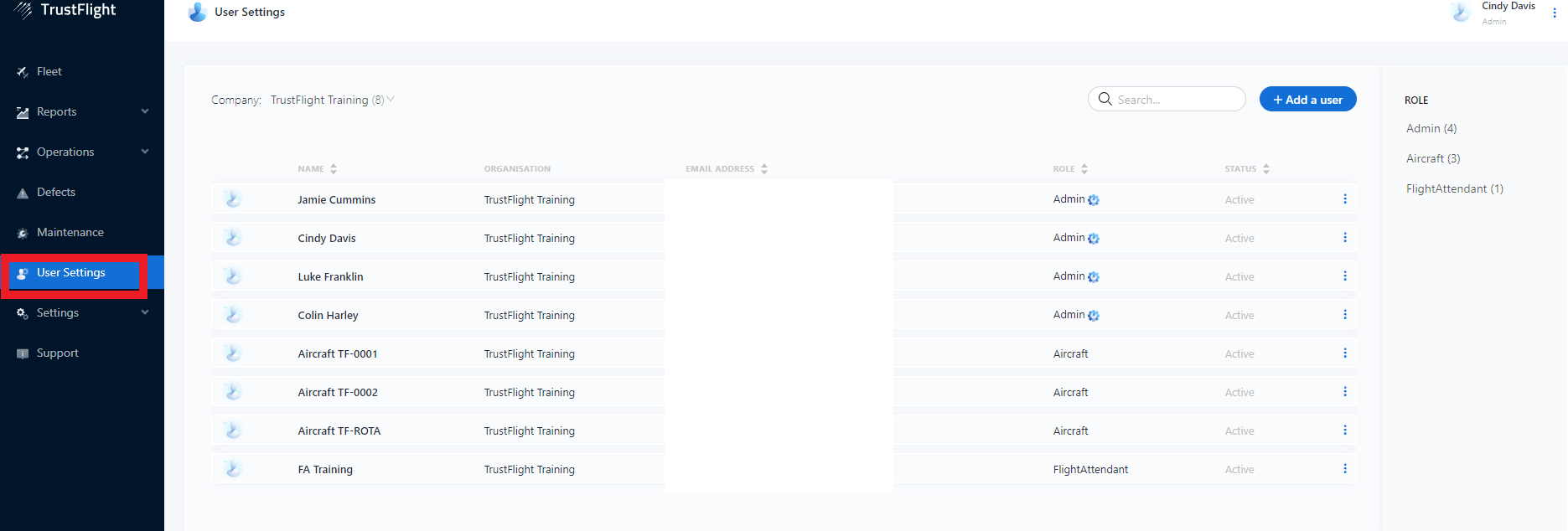Click the Maintenance icon in sidebar
The width and height of the screenshot is (1568, 531).
[23, 233]
